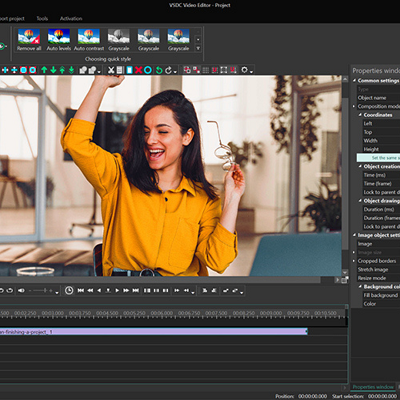Select the Left coordinate property

pyautogui.click(x=381, y=123)
